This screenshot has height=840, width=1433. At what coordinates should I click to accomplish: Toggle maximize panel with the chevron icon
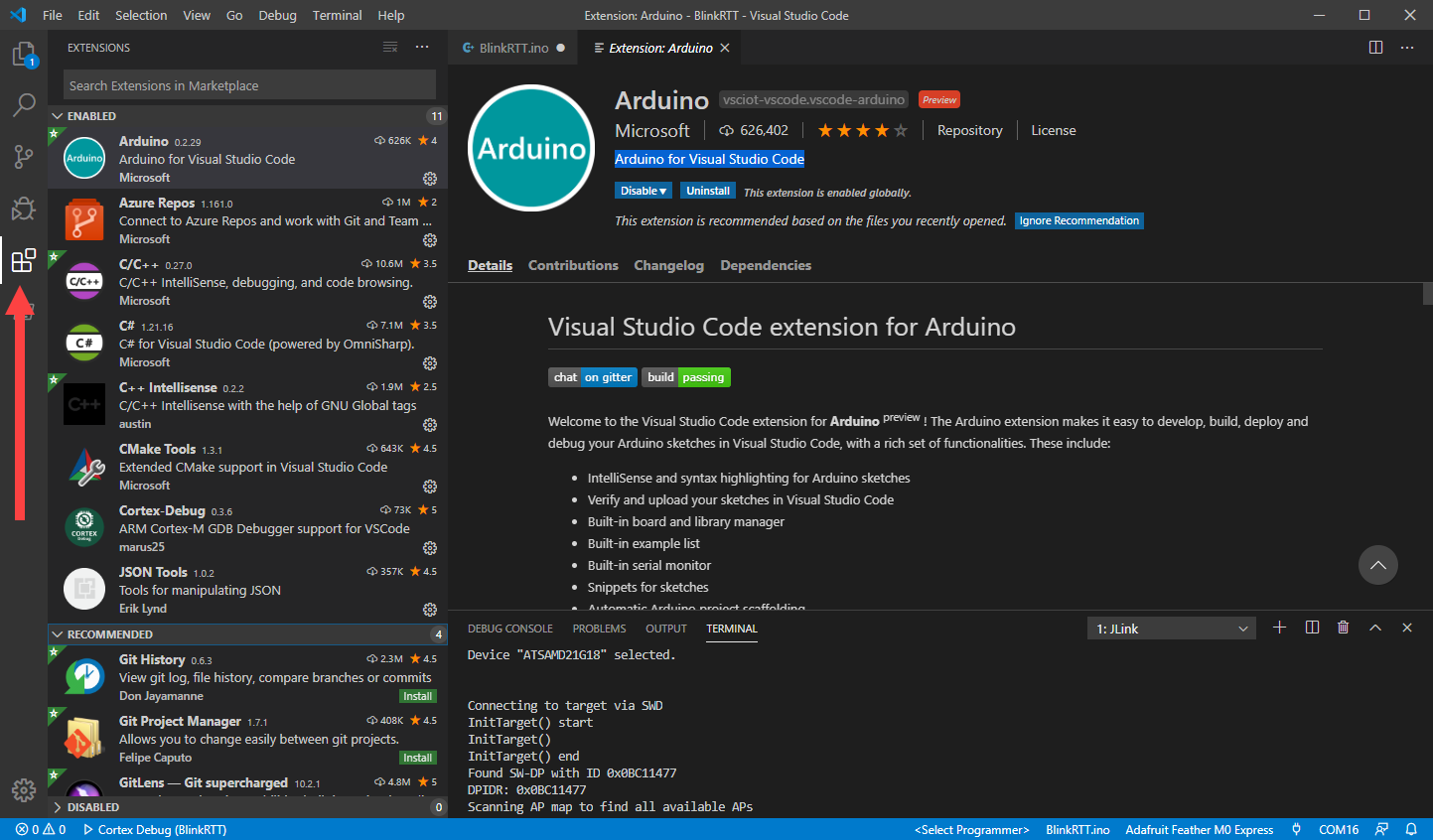[1375, 628]
